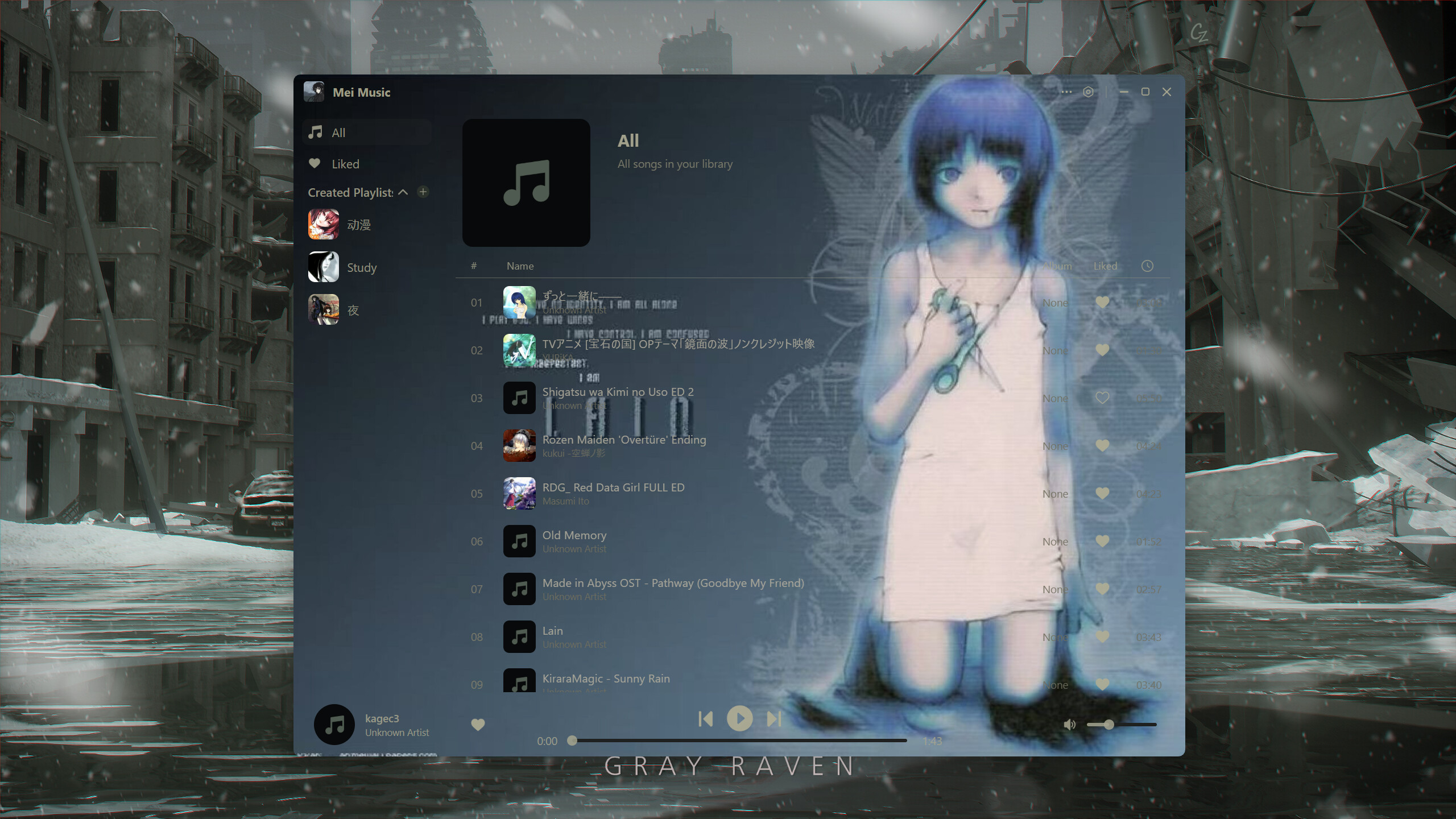Image resolution: width=1456 pixels, height=819 pixels.
Task: Select Rozen Maiden 'Overtüre' Ending title
Action: [x=624, y=440]
